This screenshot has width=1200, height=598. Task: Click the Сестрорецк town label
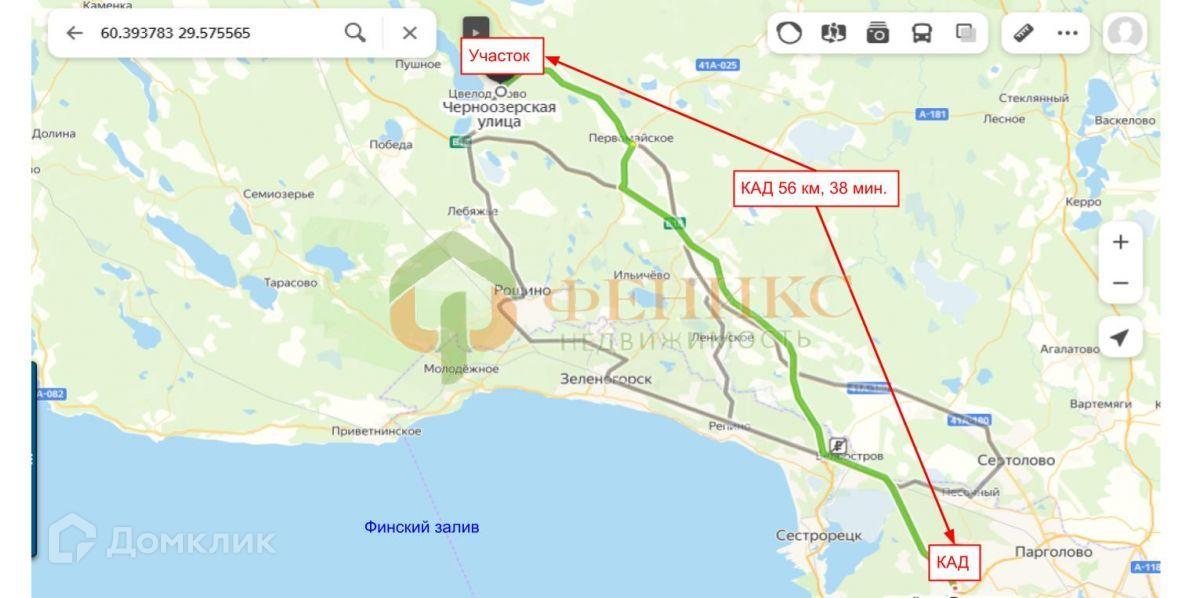coord(819,536)
